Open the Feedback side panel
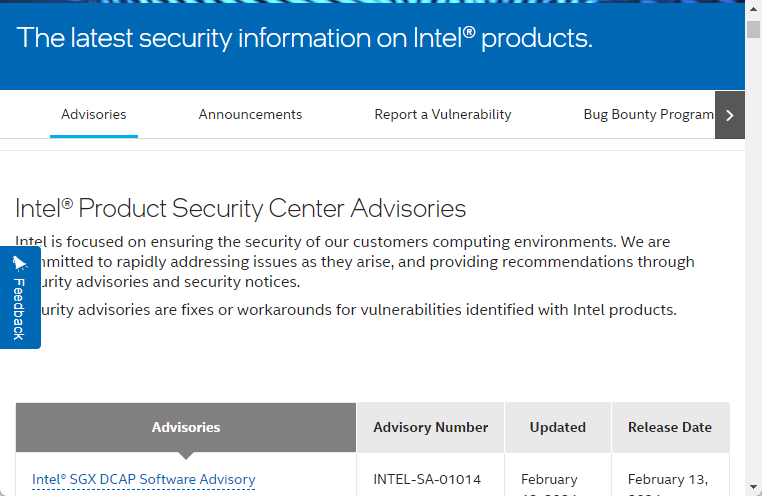 click(x=20, y=297)
